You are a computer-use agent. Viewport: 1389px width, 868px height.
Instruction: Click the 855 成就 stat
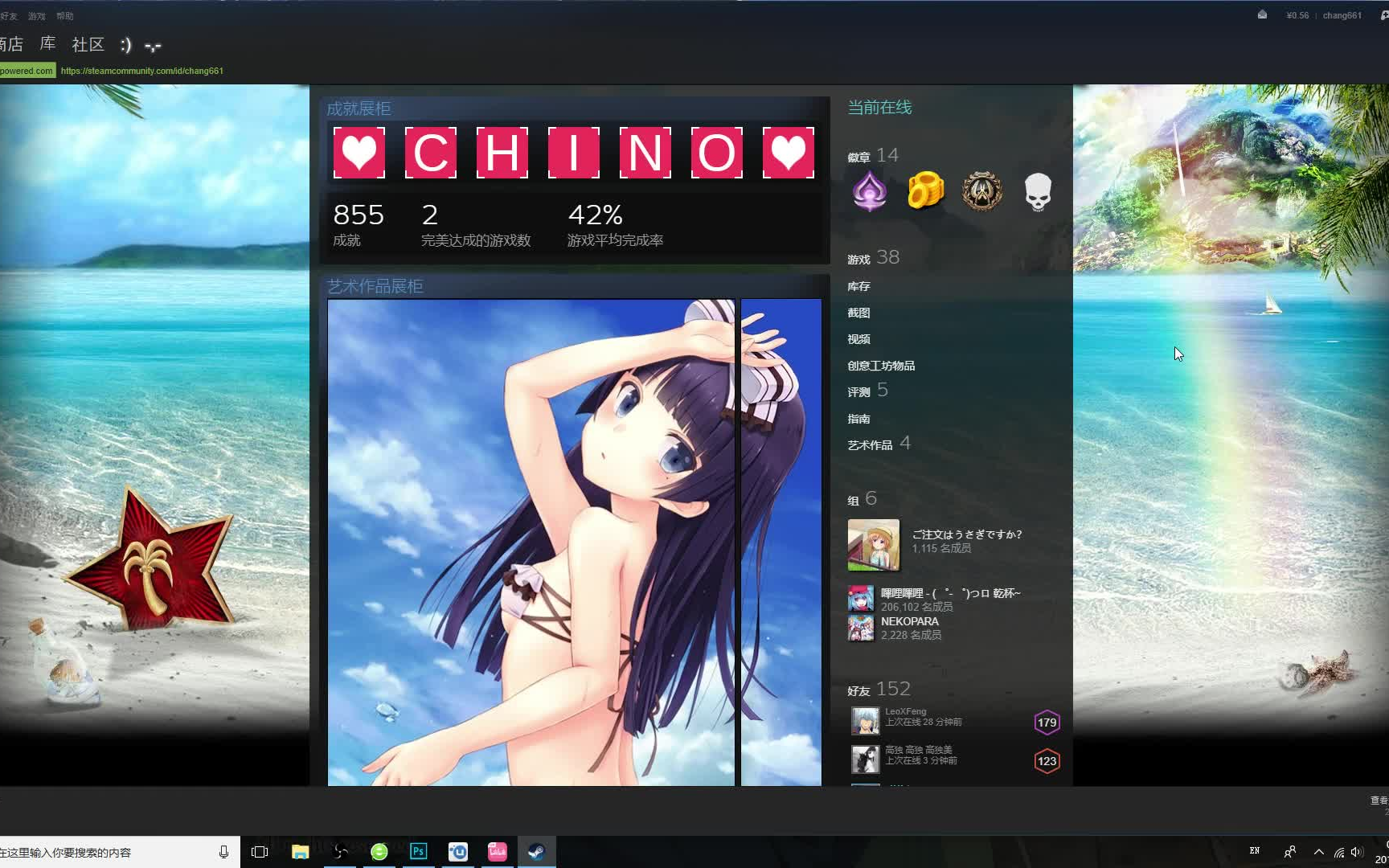tap(359, 224)
